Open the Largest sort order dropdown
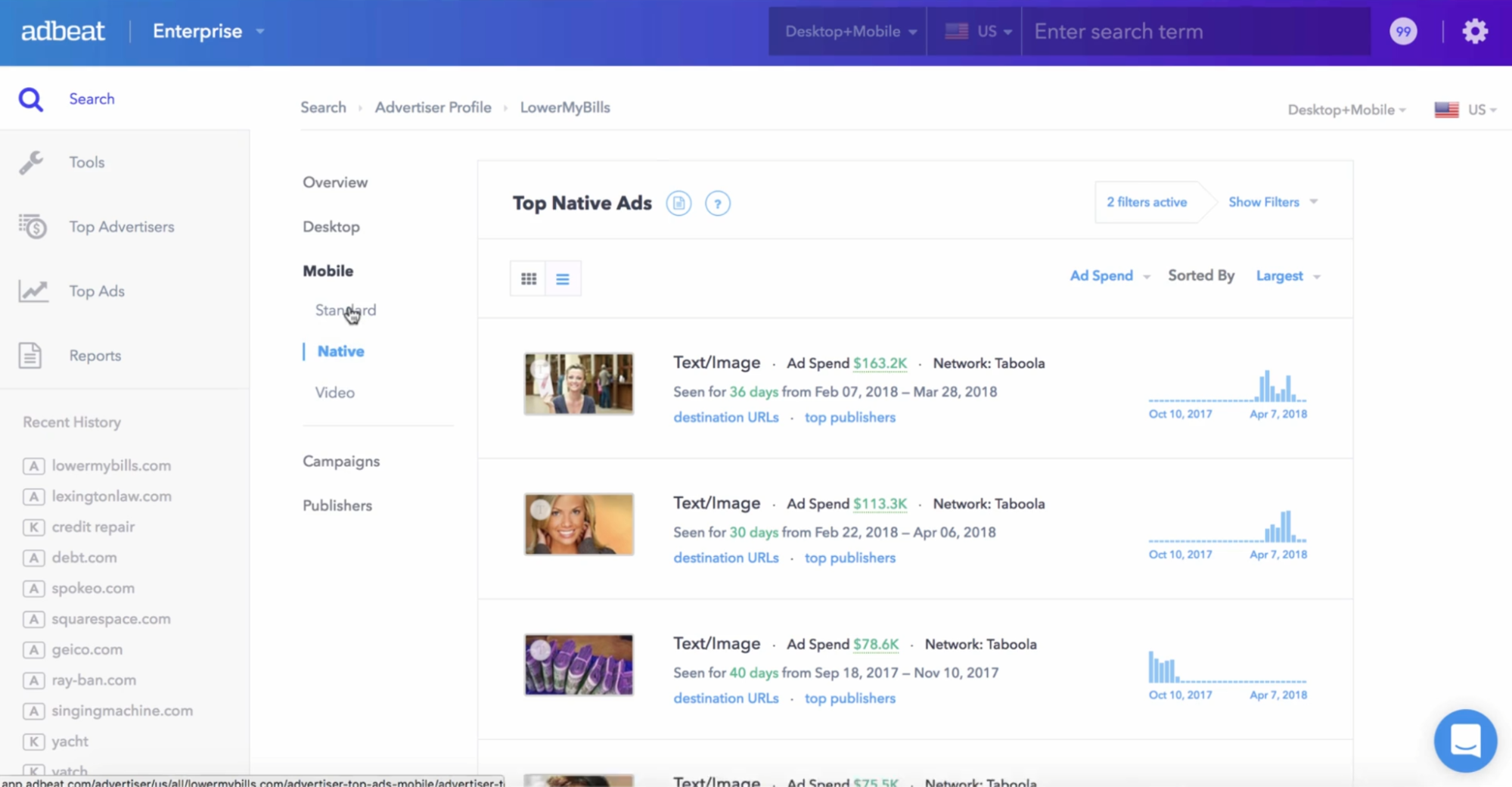This screenshot has width=1512, height=787. click(x=1287, y=275)
